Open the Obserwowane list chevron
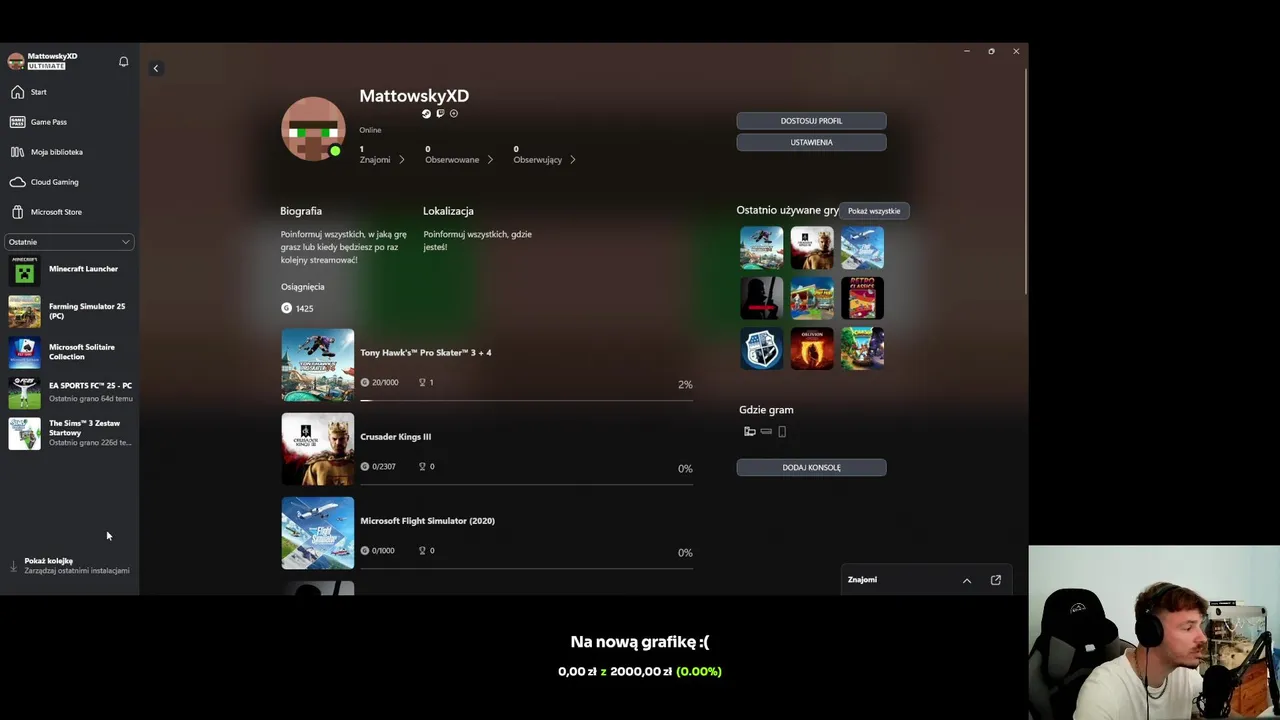Viewport: 1280px width, 720px height. (x=491, y=160)
